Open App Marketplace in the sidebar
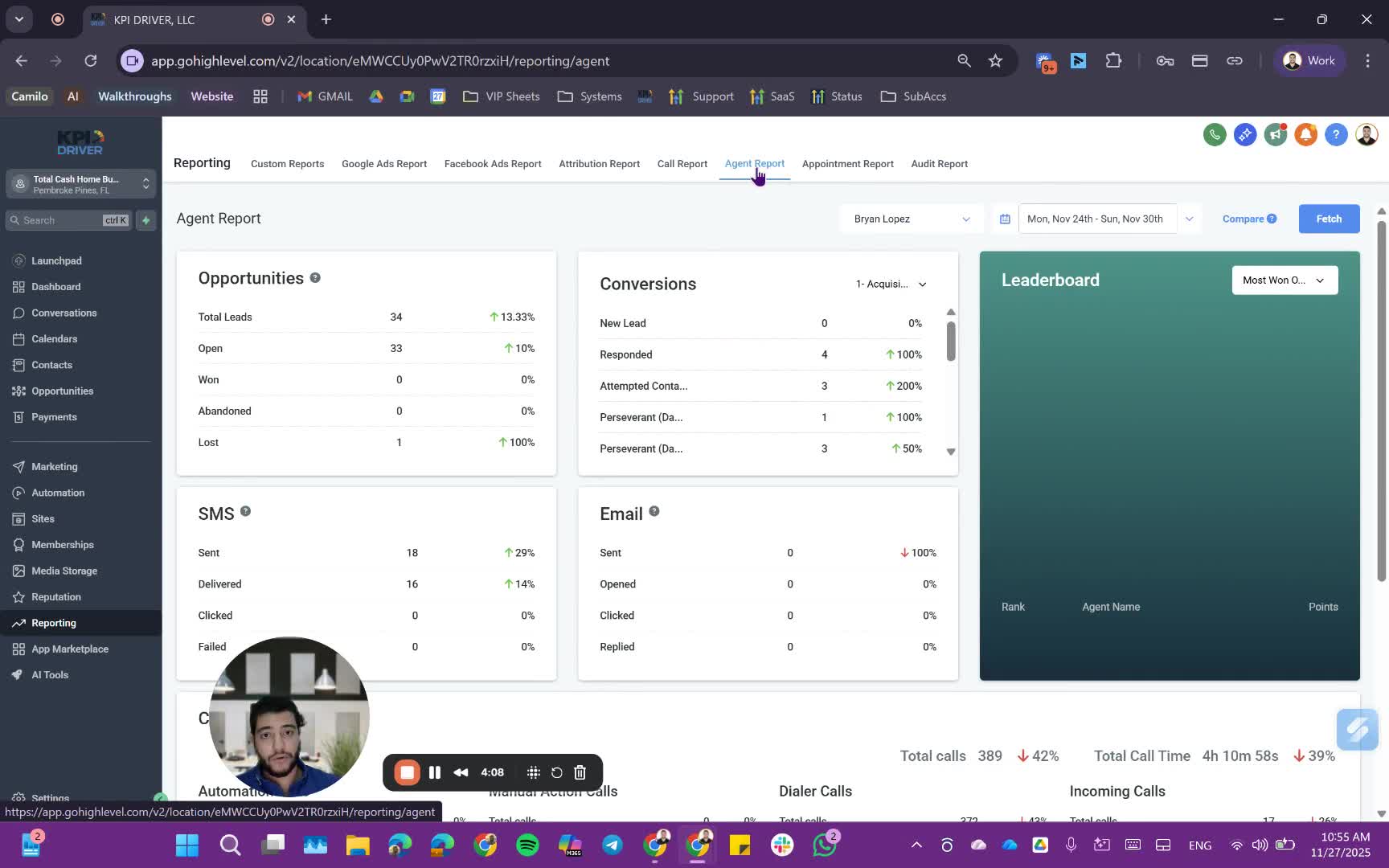 pyautogui.click(x=80, y=649)
